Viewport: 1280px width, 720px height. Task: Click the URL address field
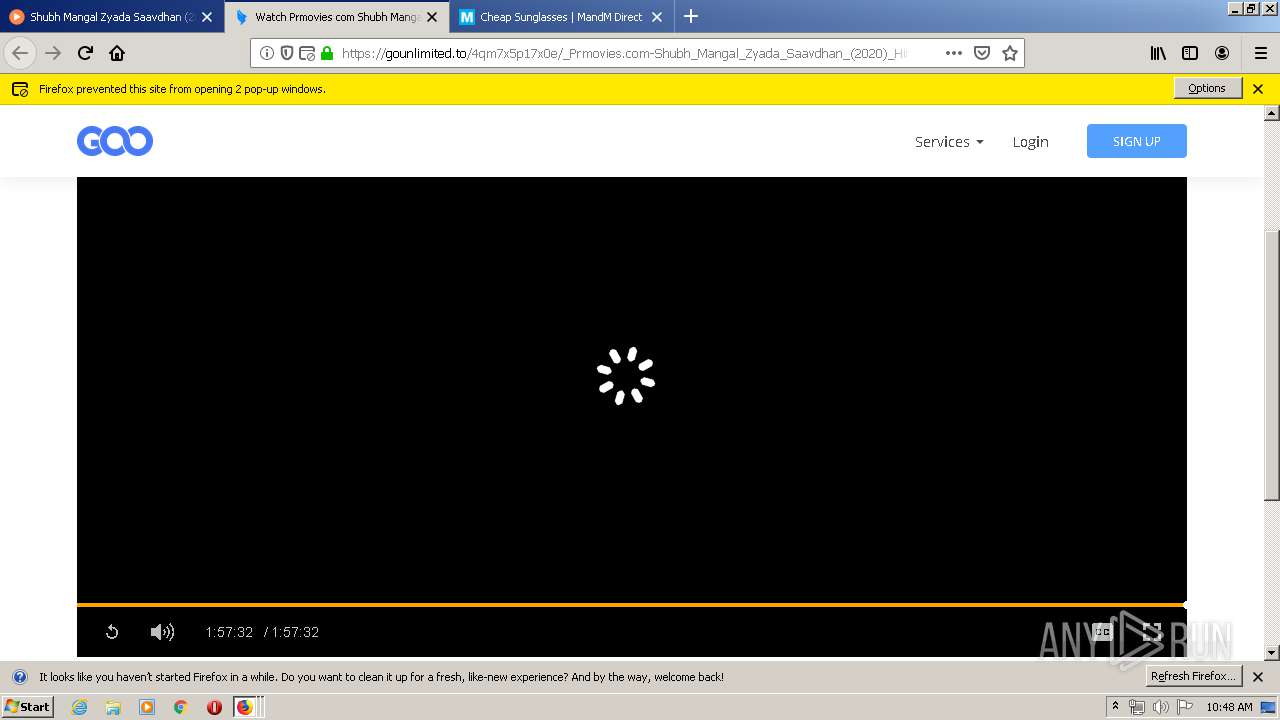point(622,53)
